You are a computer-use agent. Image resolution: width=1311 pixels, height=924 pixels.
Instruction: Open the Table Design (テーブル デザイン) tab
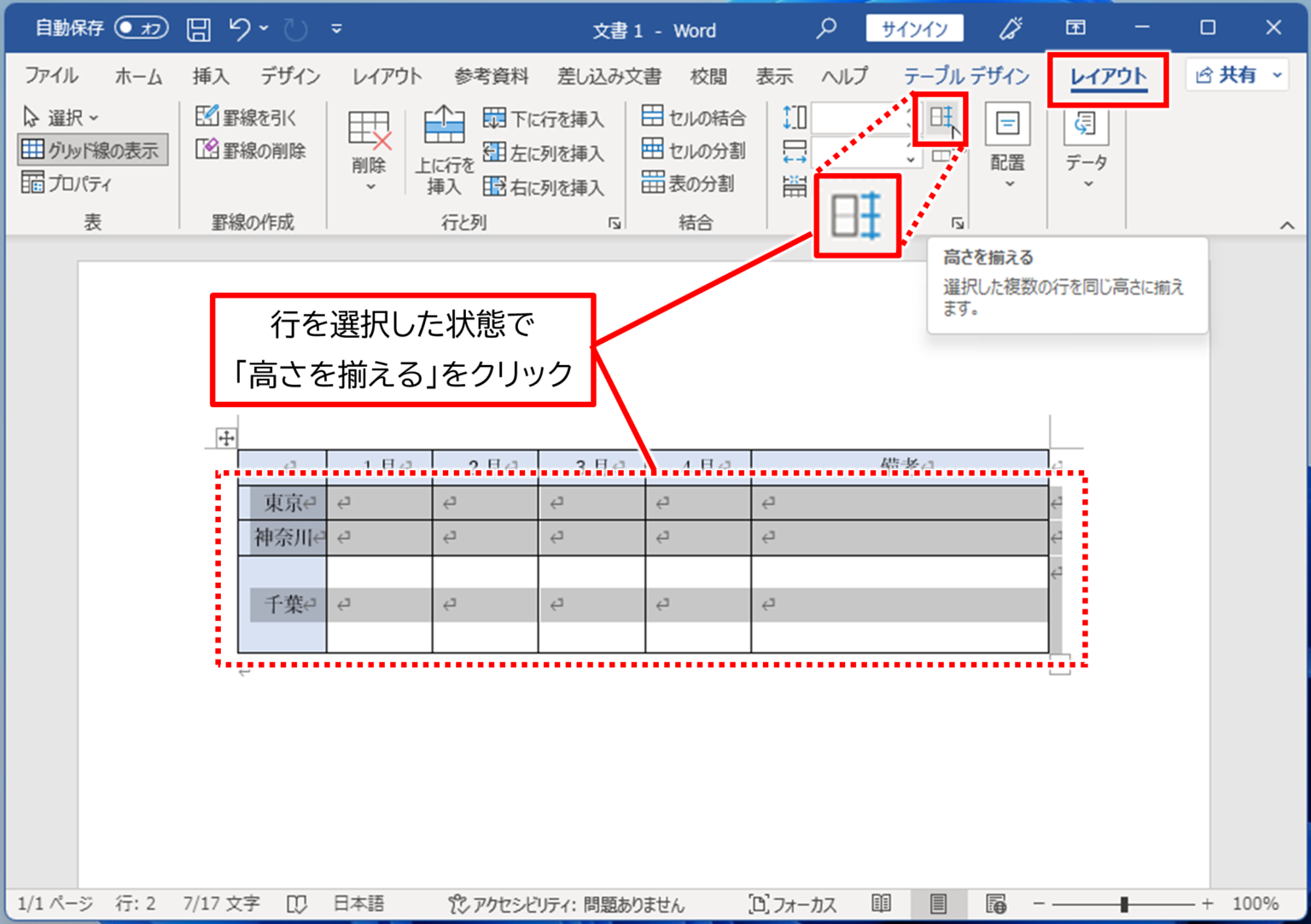[x=966, y=76]
